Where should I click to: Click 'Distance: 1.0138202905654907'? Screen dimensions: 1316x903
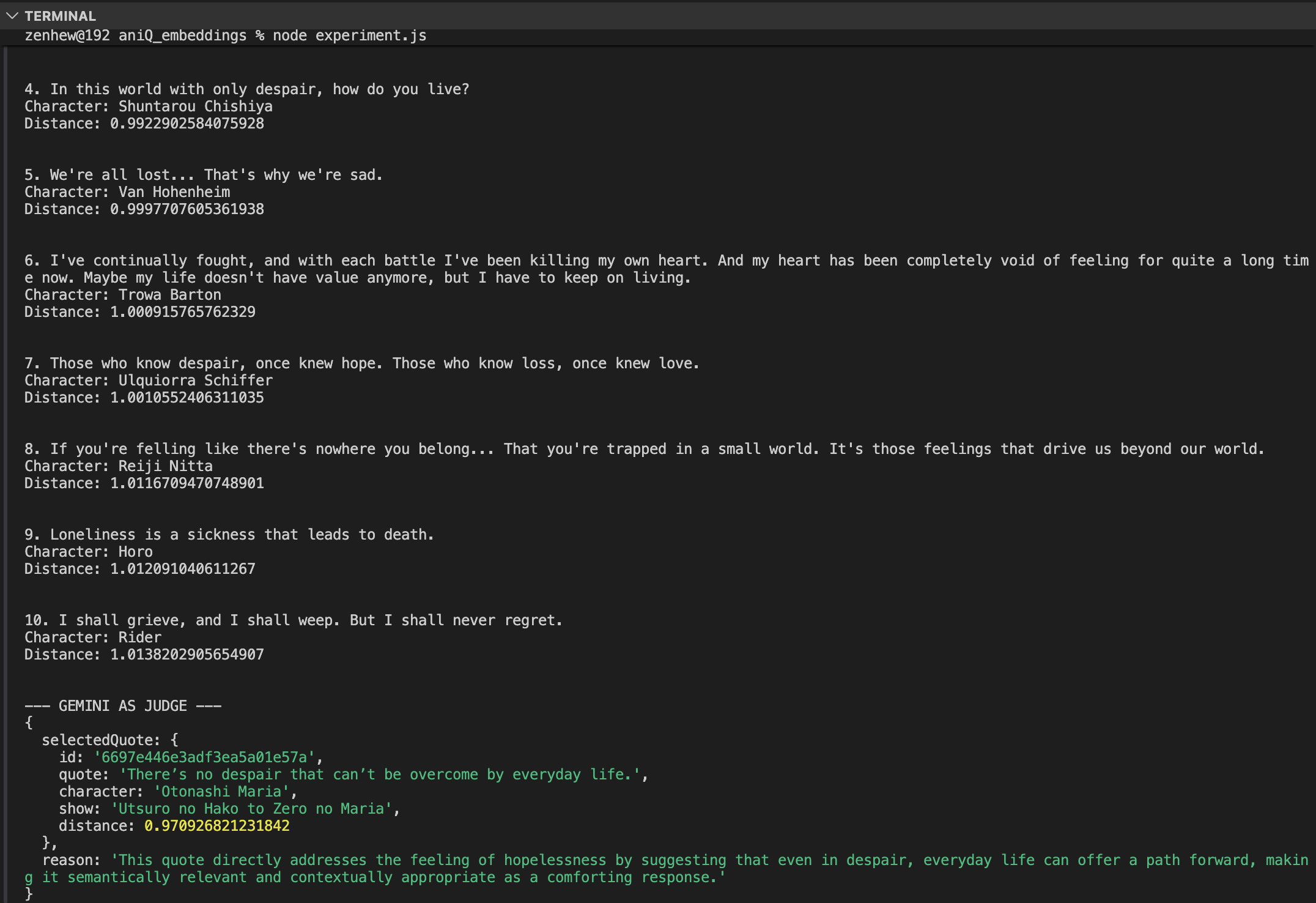pyautogui.click(x=144, y=655)
